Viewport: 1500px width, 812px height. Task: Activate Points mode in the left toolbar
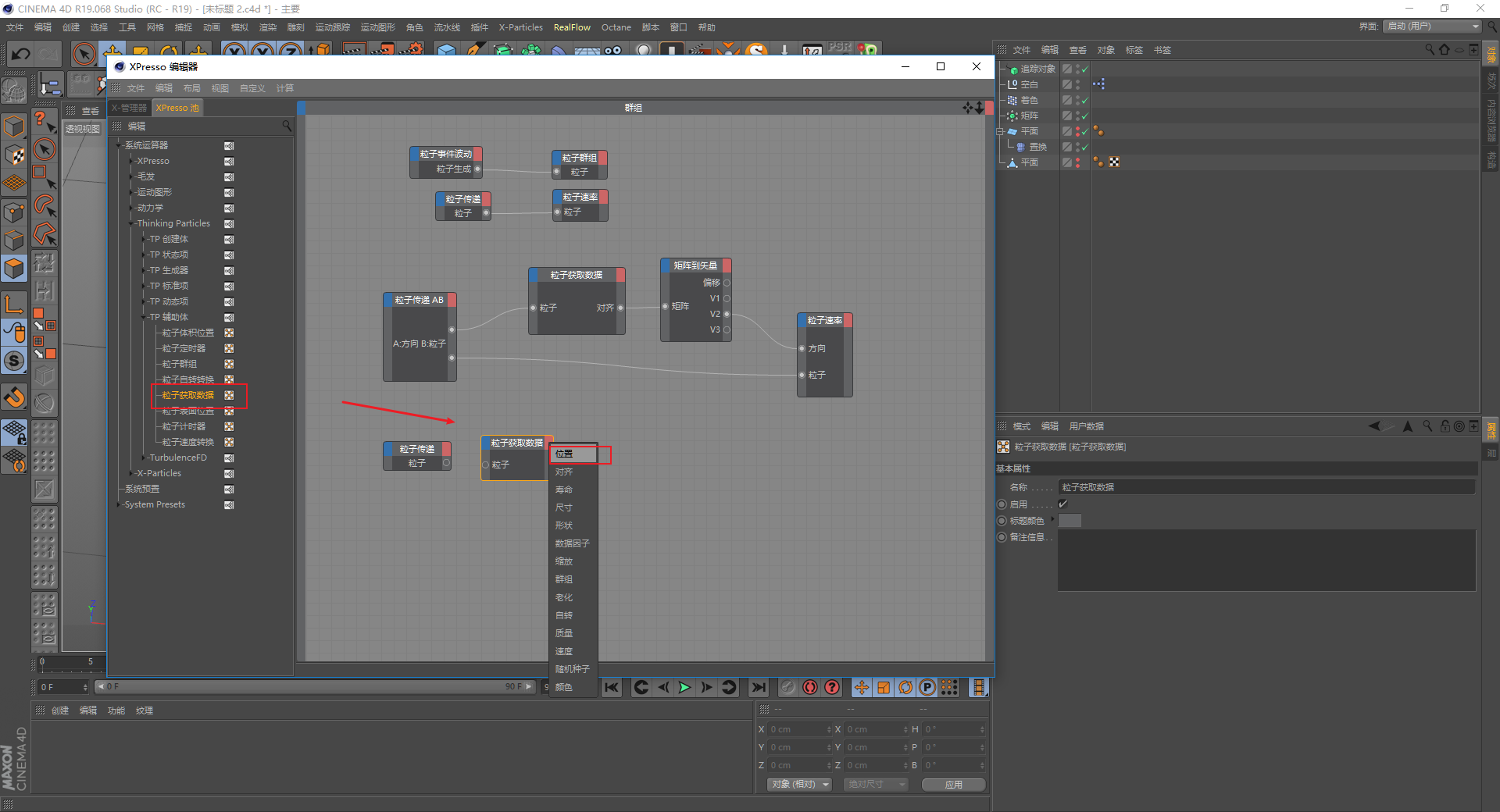click(x=14, y=212)
